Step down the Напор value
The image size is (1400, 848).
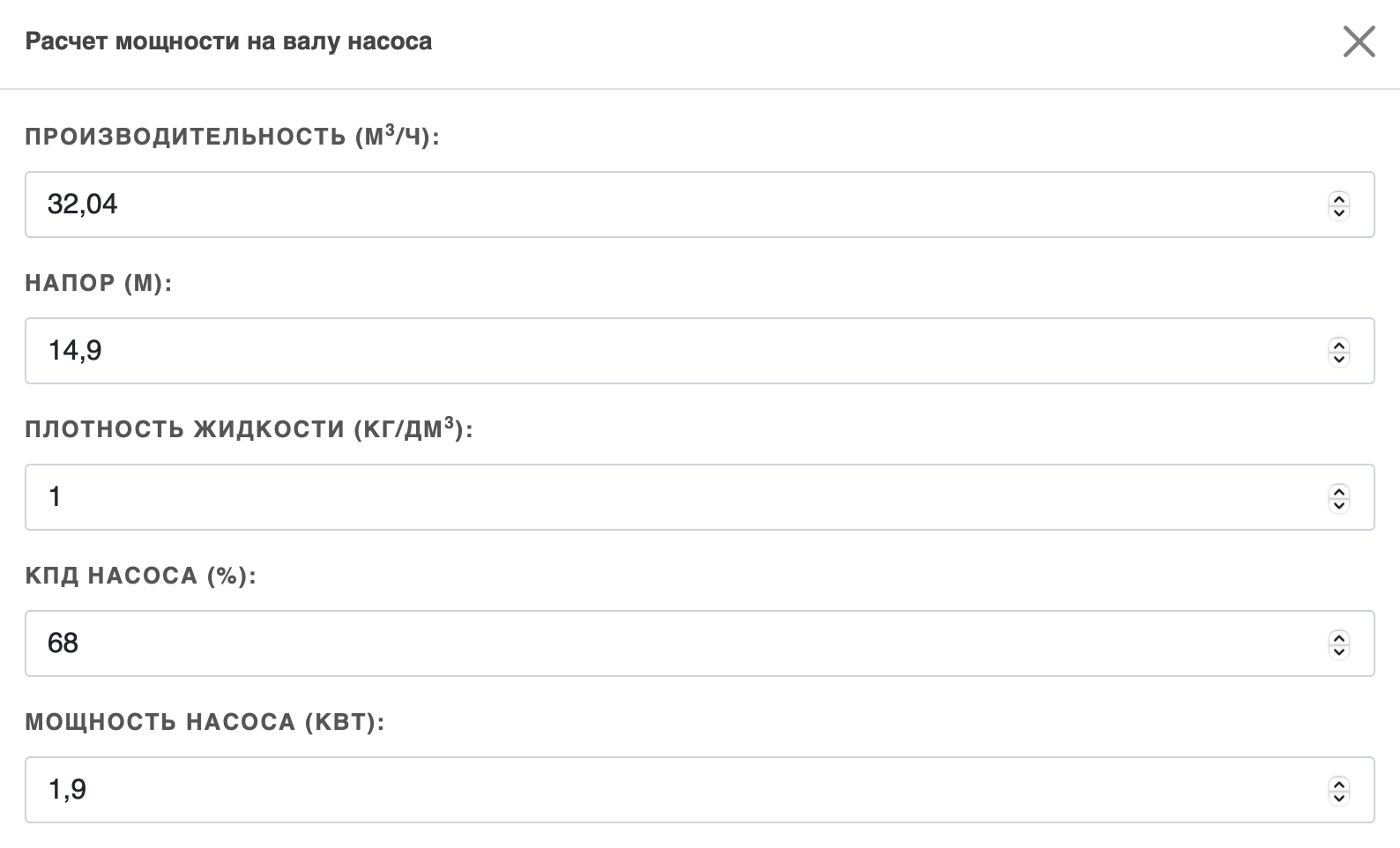point(1338,359)
